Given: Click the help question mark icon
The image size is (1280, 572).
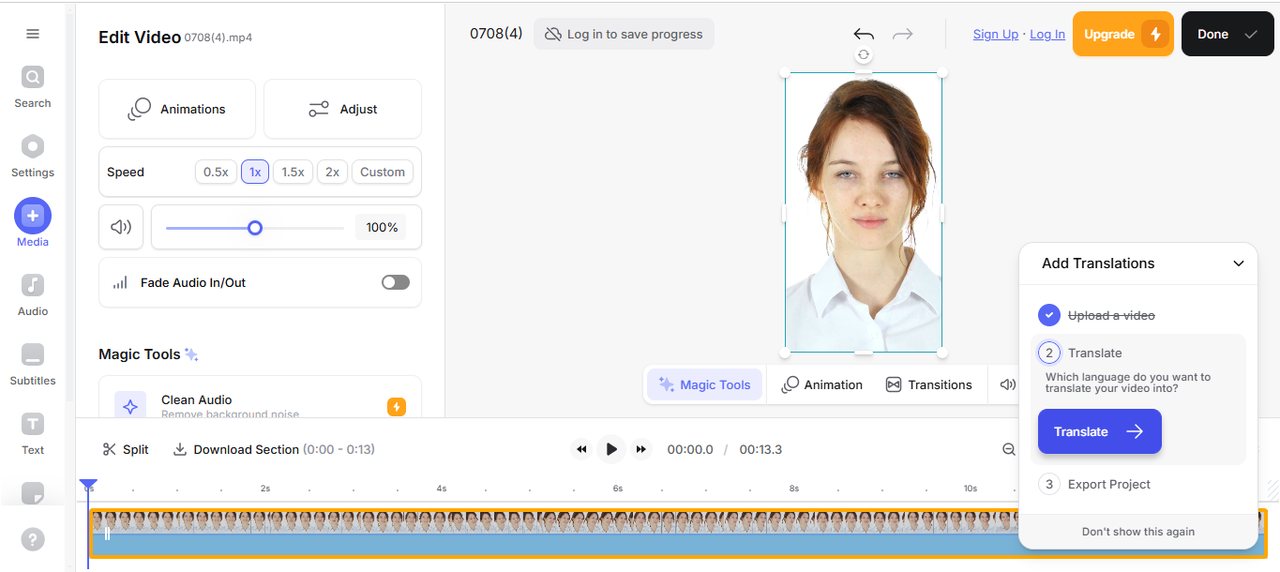Looking at the screenshot, I should (x=33, y=540).
